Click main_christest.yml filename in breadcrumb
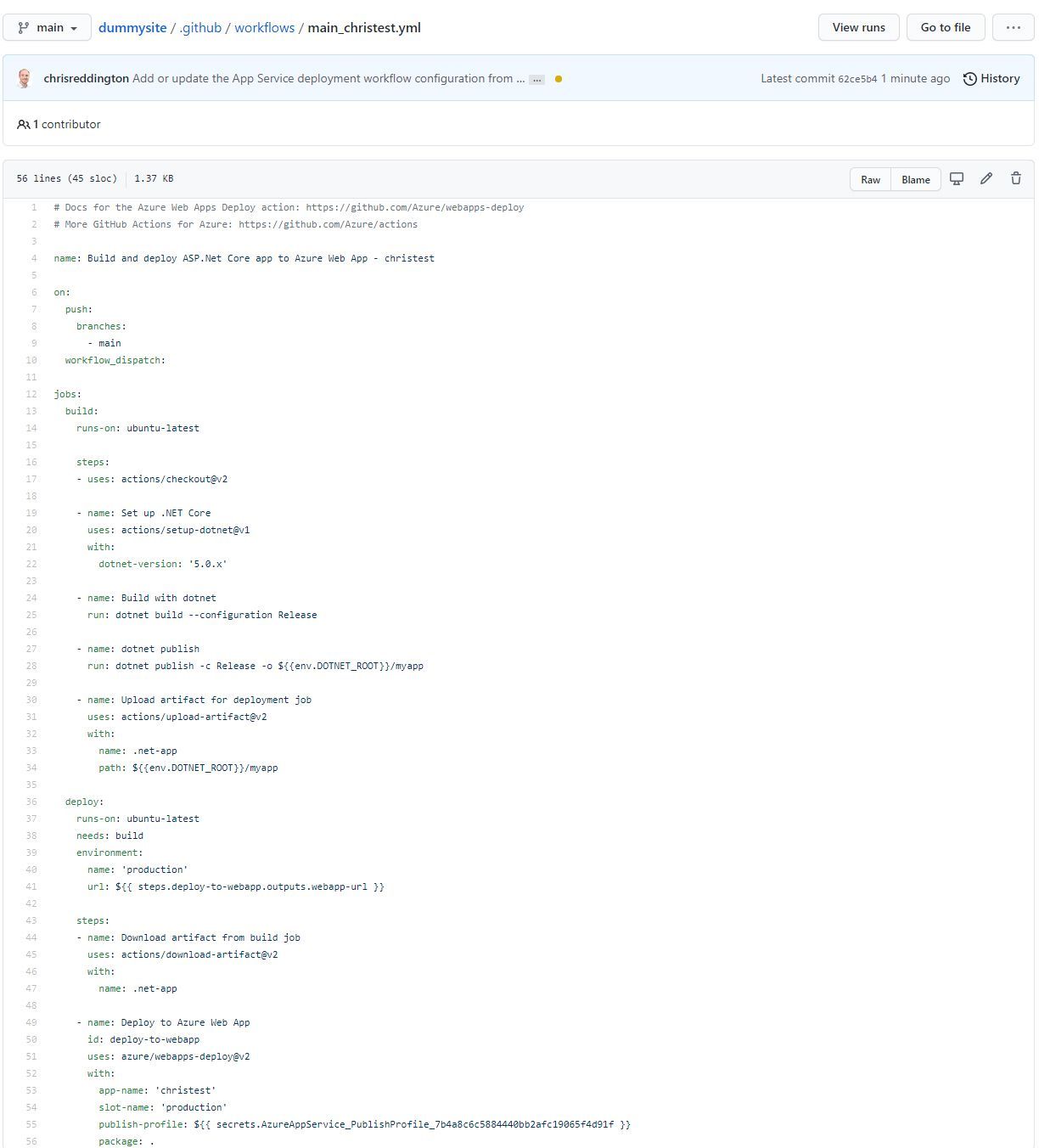The image size is (1039, 1148). point(364,27)
